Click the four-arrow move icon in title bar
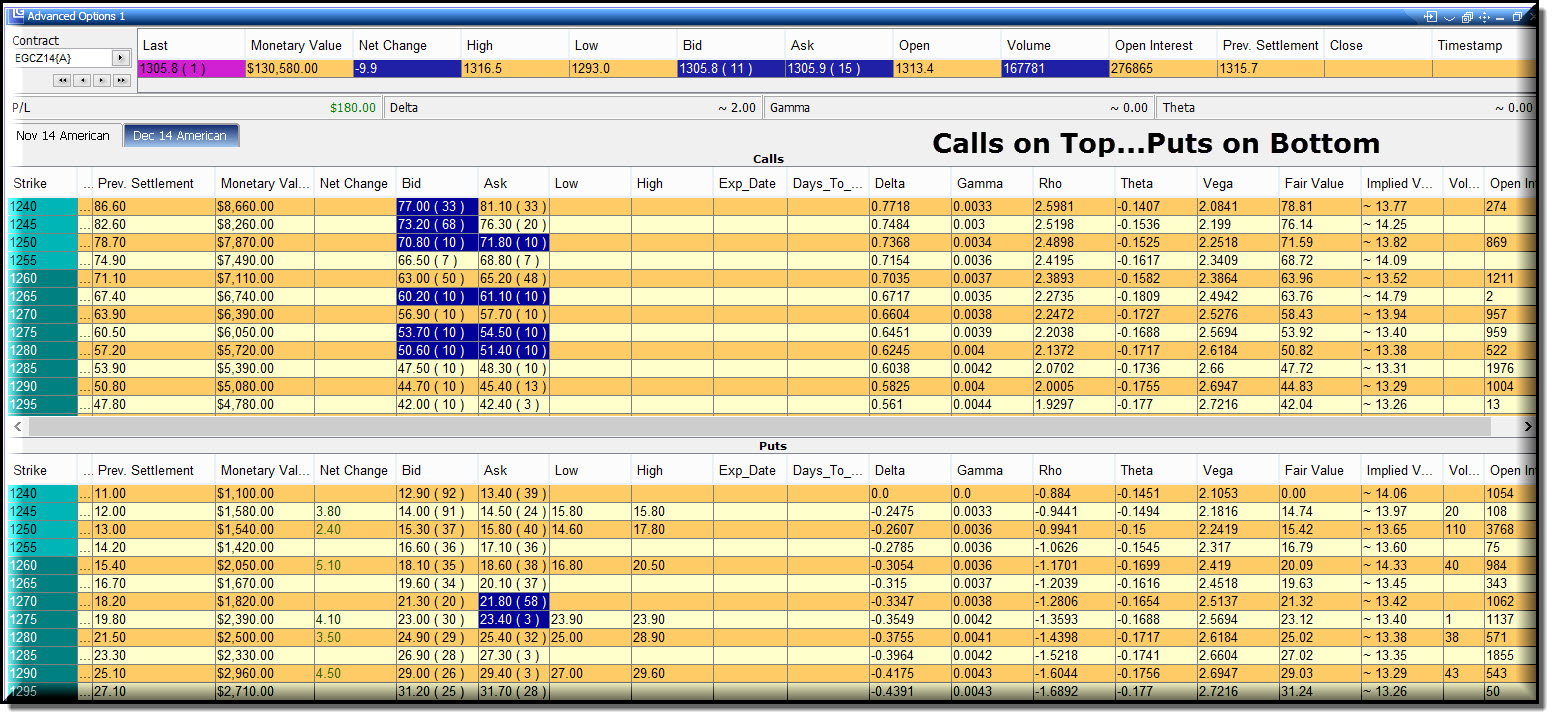Viewport: 1554px width, 719px height. coord(1484,17)
